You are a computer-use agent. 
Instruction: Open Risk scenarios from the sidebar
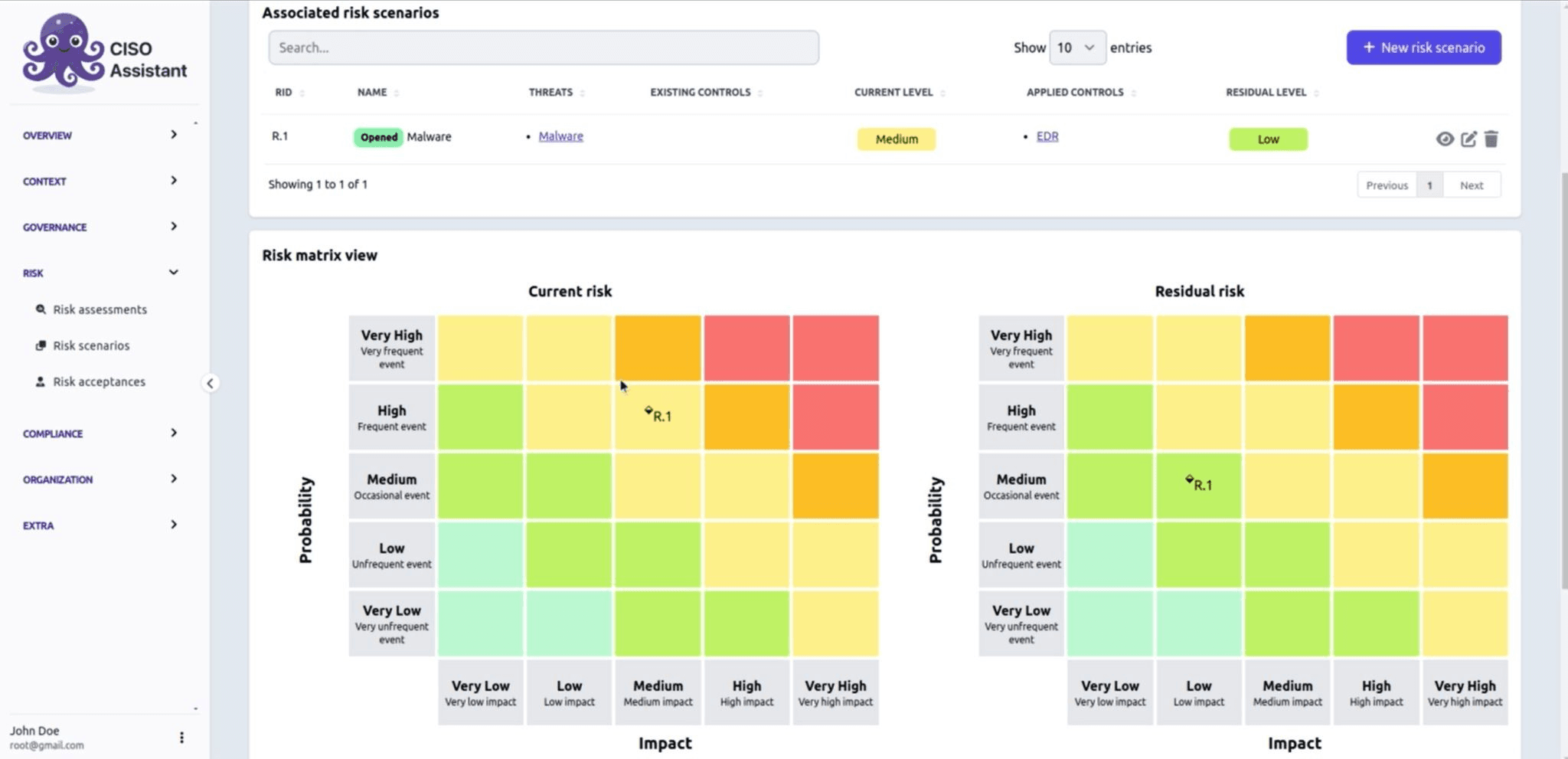92,345
